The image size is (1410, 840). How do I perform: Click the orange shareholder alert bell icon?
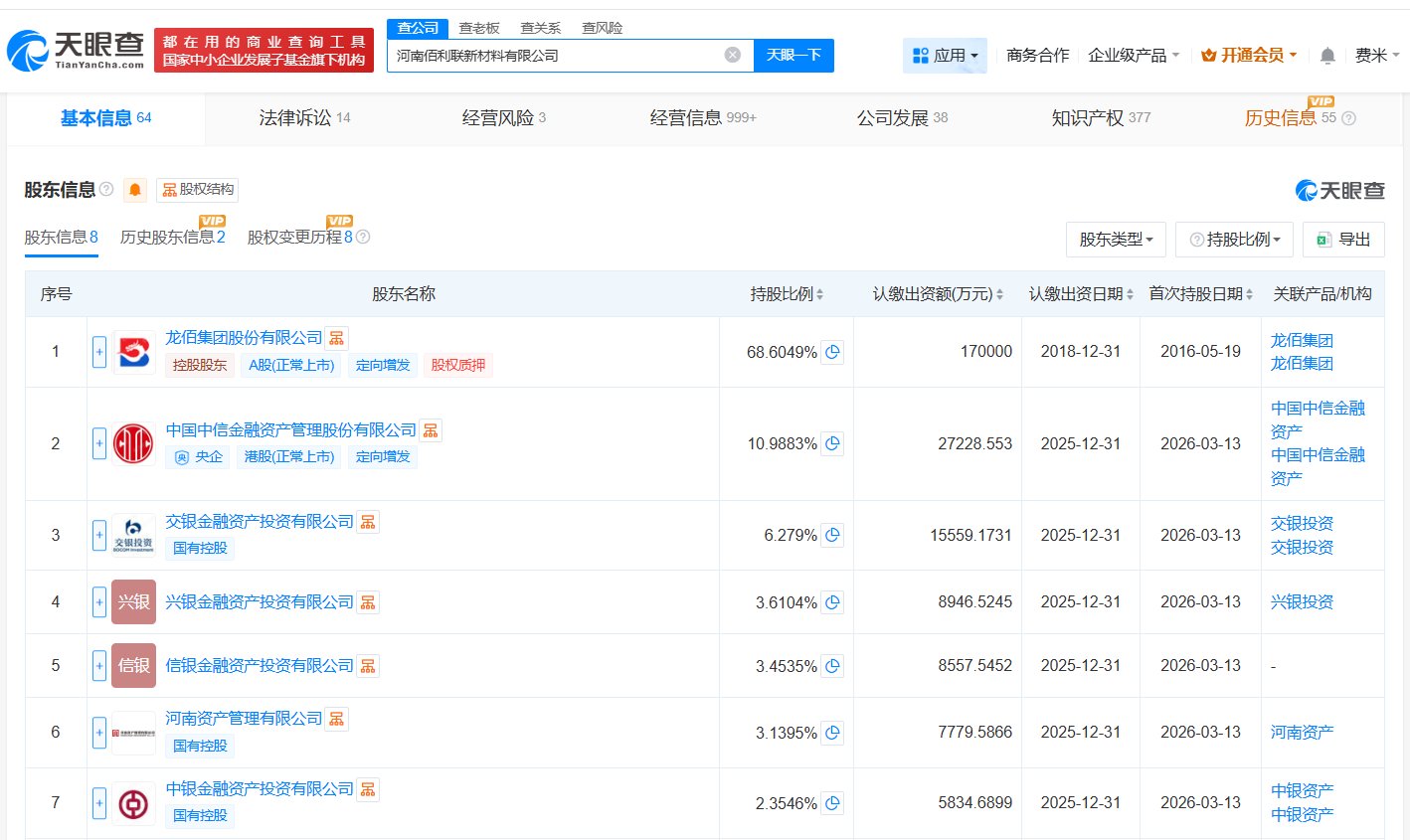click(135, 190)
